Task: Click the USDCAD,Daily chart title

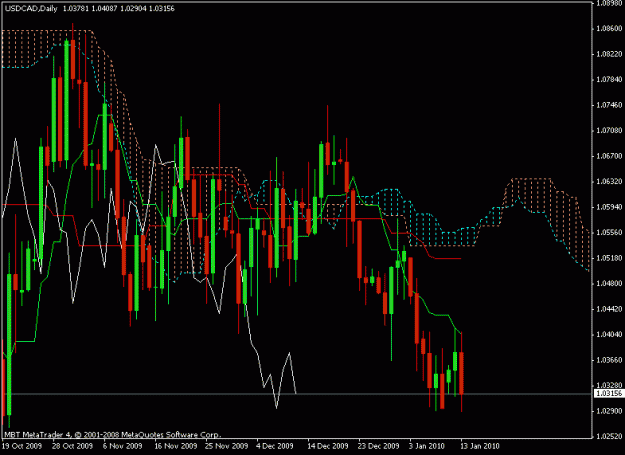Action: tap(31, 8)
